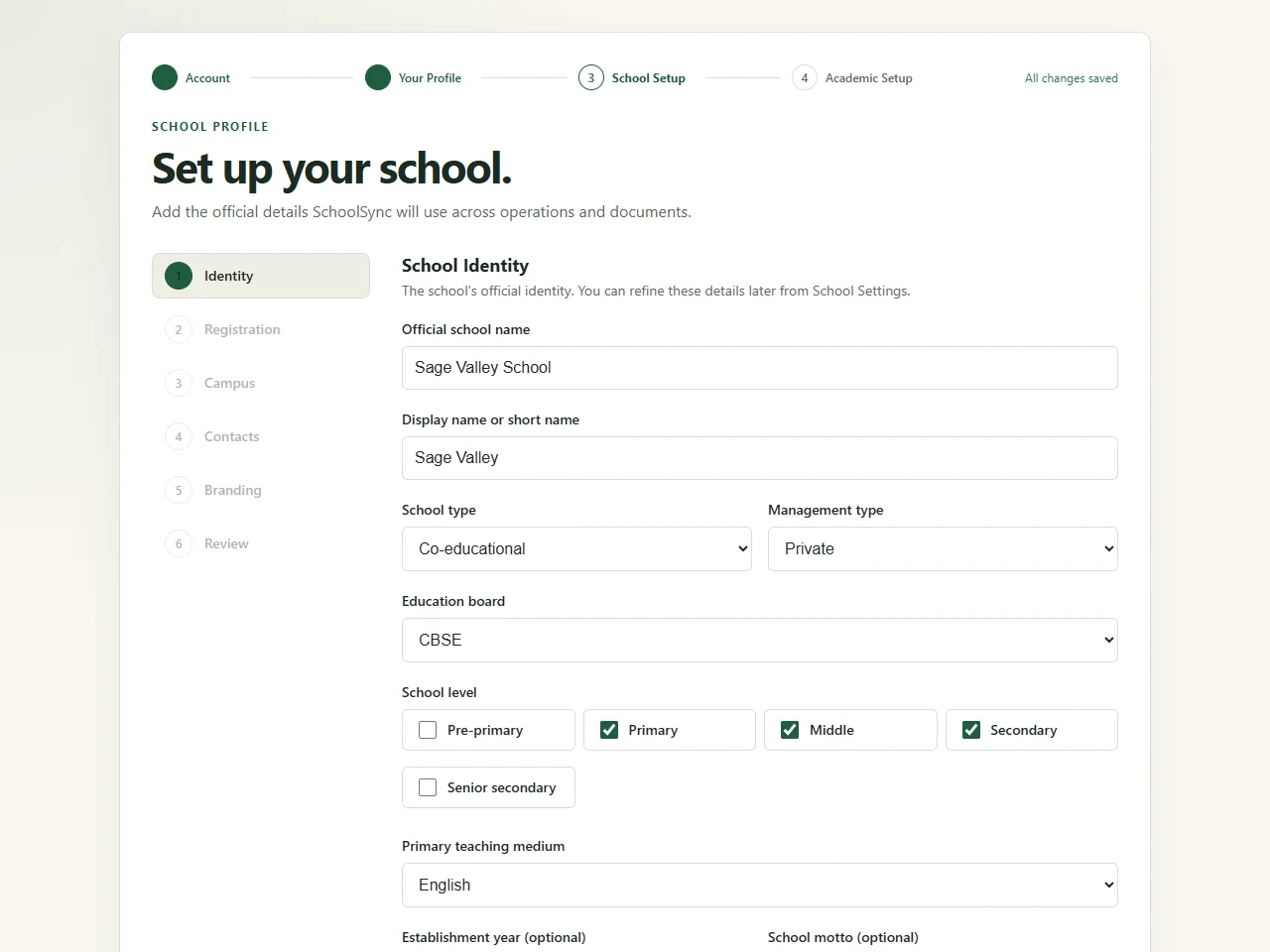Click the step 3 School Setup circle
1270x952 pixels.
point(591,77)
